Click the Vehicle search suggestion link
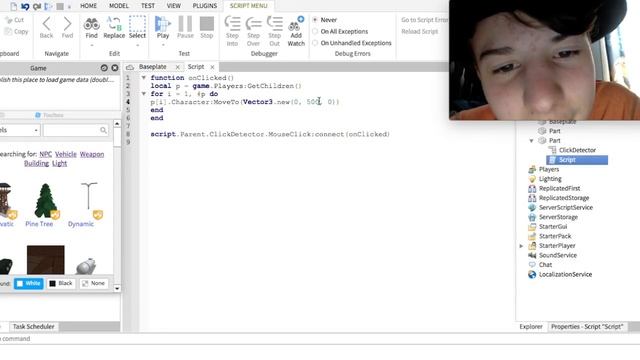The height and width of the screenshot is (360, 640). [66, 154]
